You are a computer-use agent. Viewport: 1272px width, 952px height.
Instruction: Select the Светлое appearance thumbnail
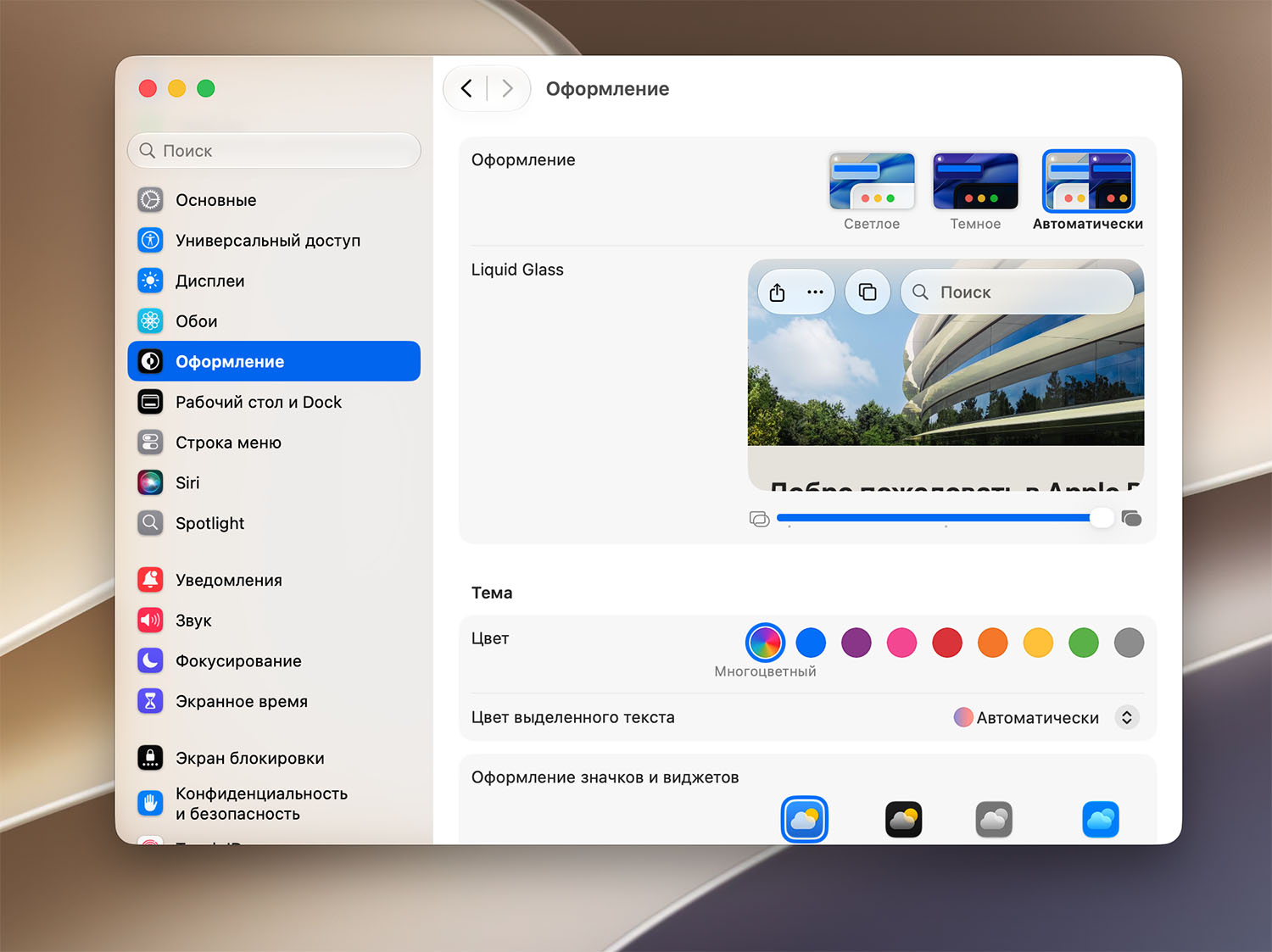pyautogui.click(x=872, y=181)
